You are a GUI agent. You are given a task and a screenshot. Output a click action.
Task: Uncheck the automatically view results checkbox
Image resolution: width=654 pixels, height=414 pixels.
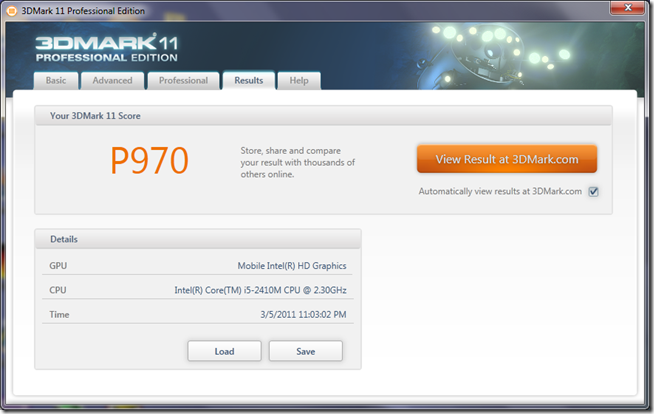593,191
